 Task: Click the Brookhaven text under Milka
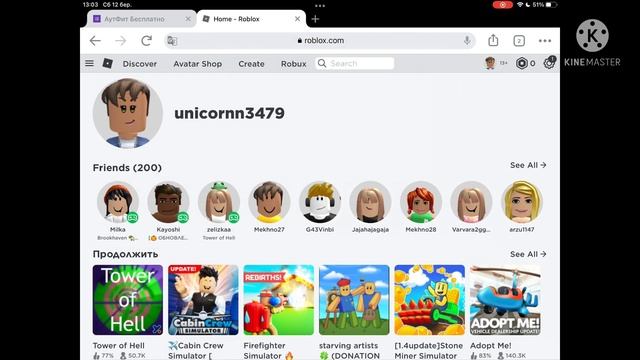pos(118,238)
